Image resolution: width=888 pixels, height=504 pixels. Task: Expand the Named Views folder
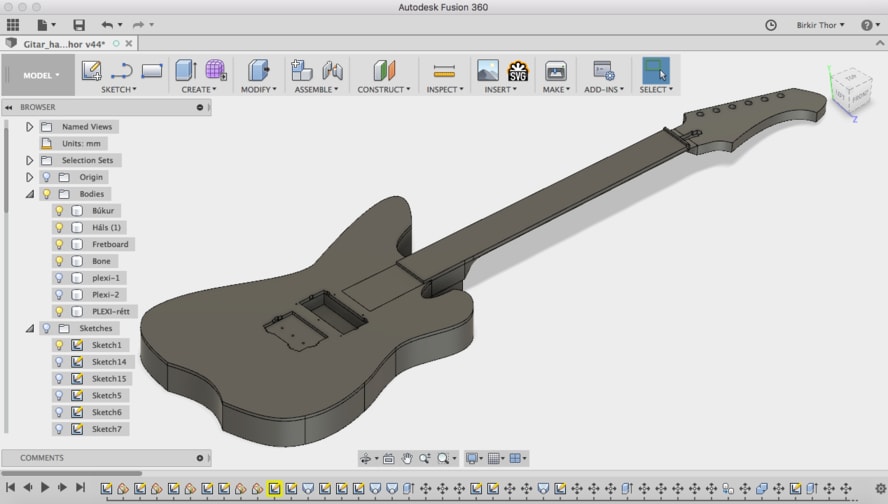click(29, 127)
